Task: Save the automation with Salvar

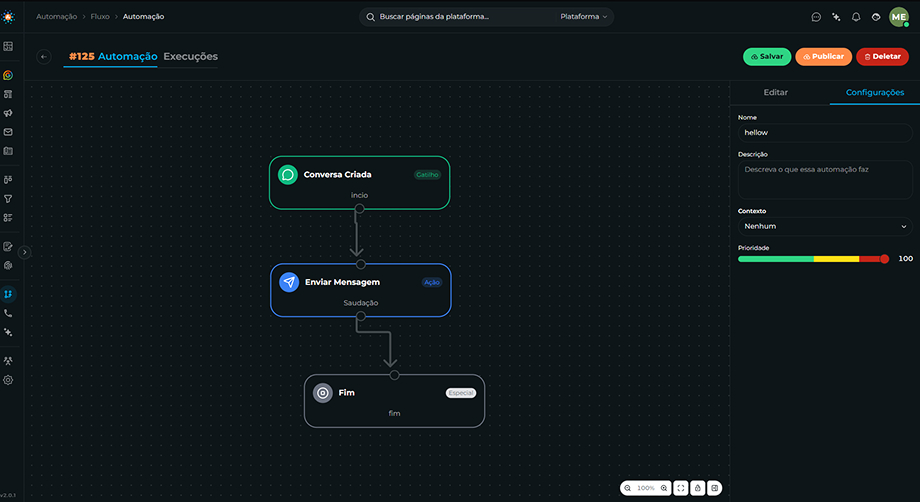Action: [767, 57]
